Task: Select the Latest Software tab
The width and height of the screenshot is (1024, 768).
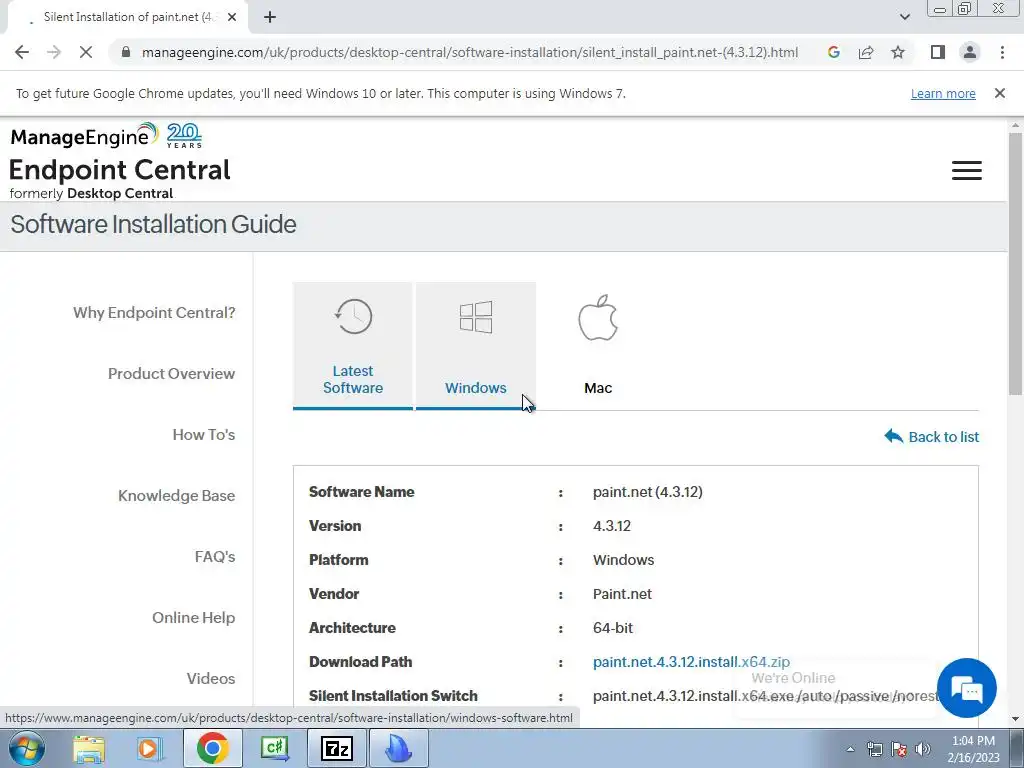Action: tap(353, 345)
